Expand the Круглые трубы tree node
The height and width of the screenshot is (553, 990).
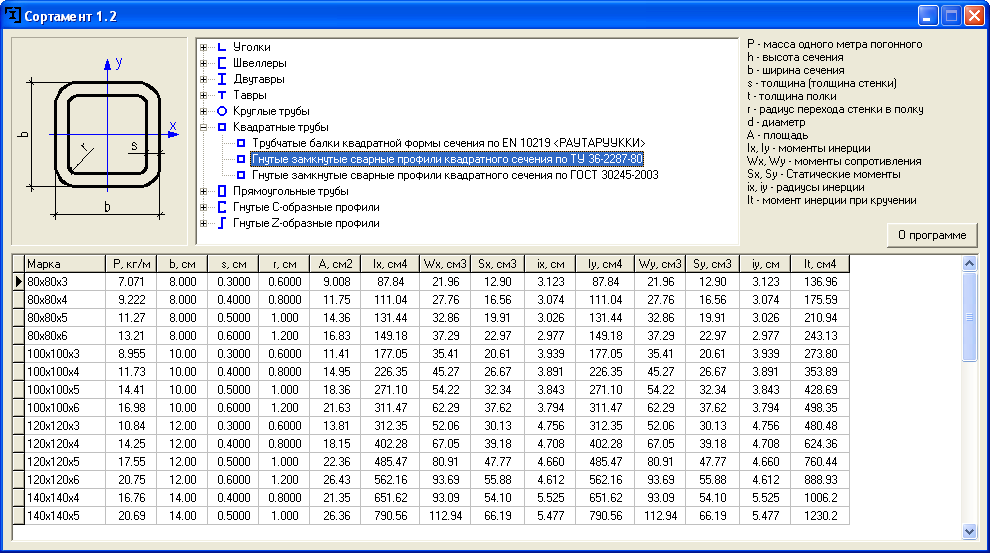(203, 111)
